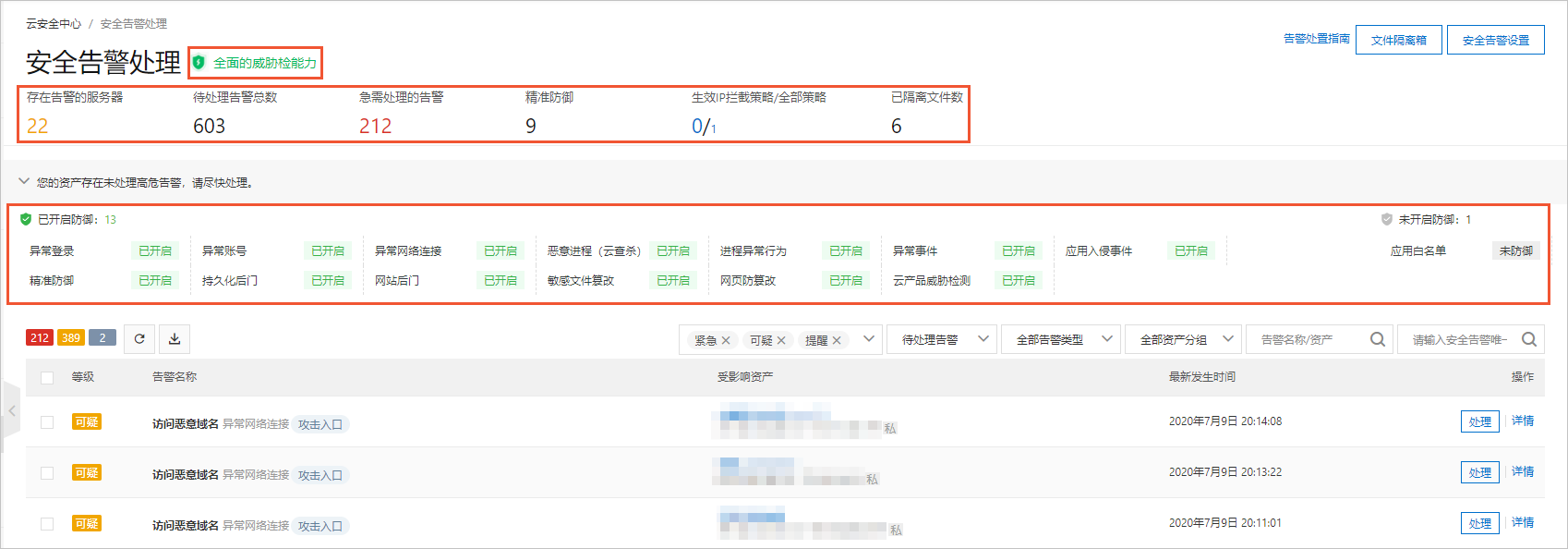This screenshot has width=1568, height=549.
Task: Click gray shield icon beside 未开启防御
Action: 1386,219
